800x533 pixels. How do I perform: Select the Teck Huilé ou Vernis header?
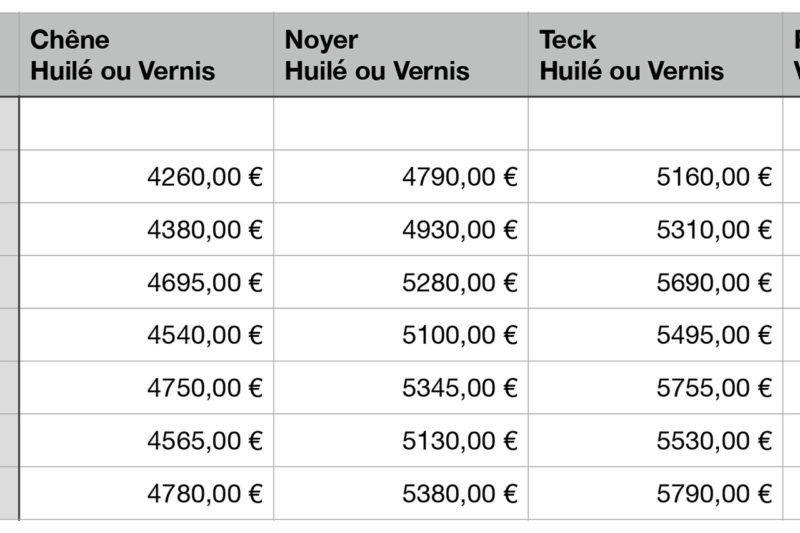pyautogui.click(x=655, y=56)
